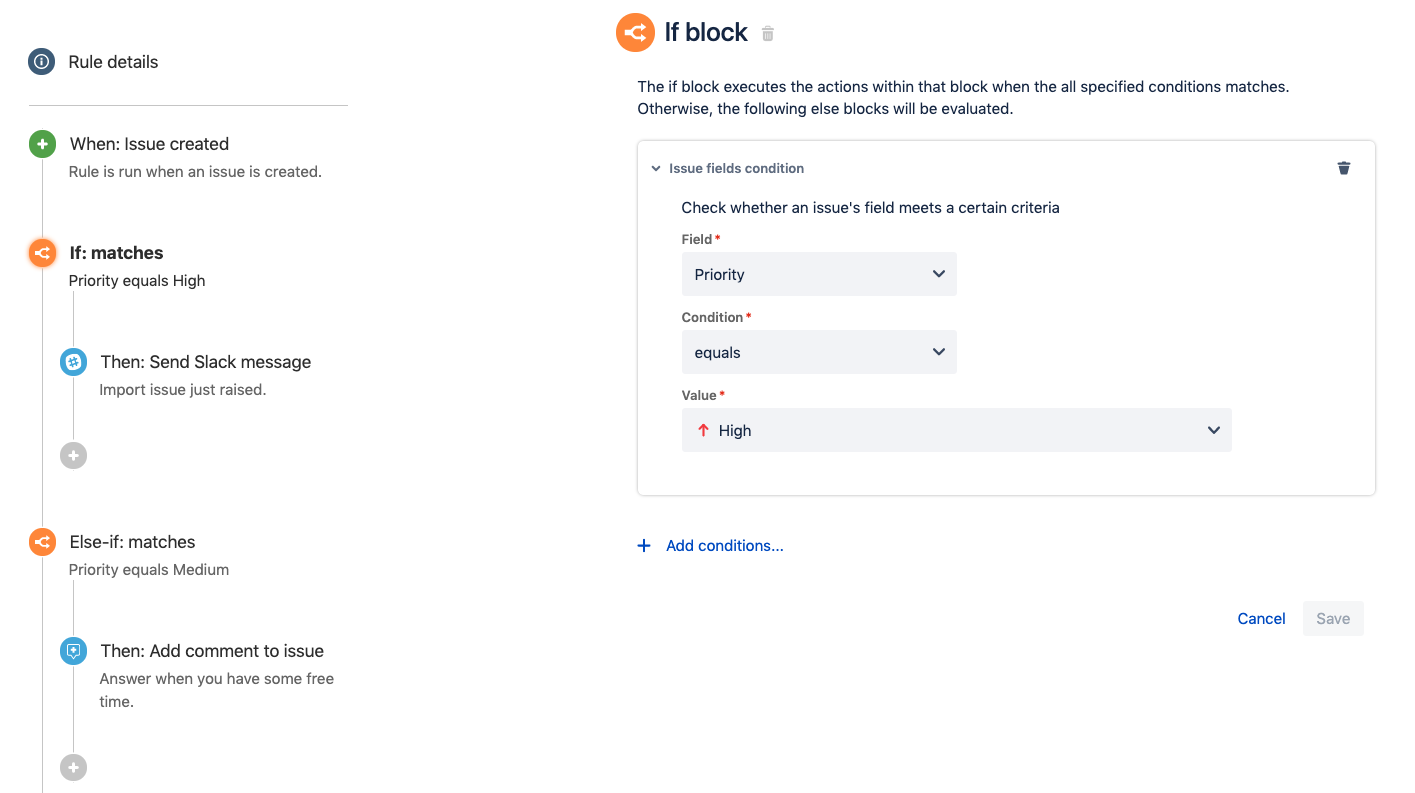This screenshot has width=1415, height=793.
Task: Click the Send Slack message action icon
Action: coord(73,362)
